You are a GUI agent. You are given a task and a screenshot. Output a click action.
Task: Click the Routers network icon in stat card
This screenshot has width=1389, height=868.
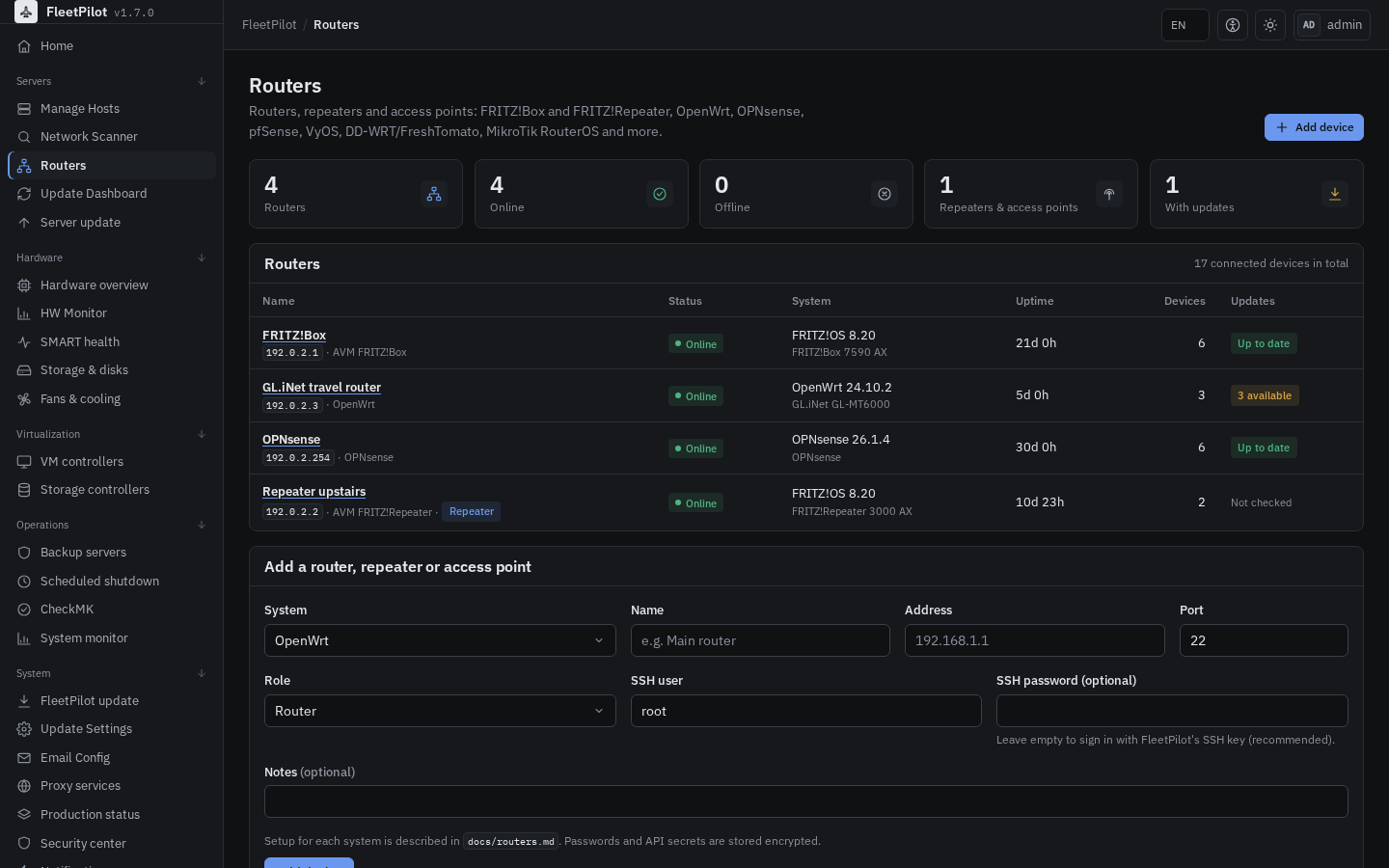(x=434, y=194)
